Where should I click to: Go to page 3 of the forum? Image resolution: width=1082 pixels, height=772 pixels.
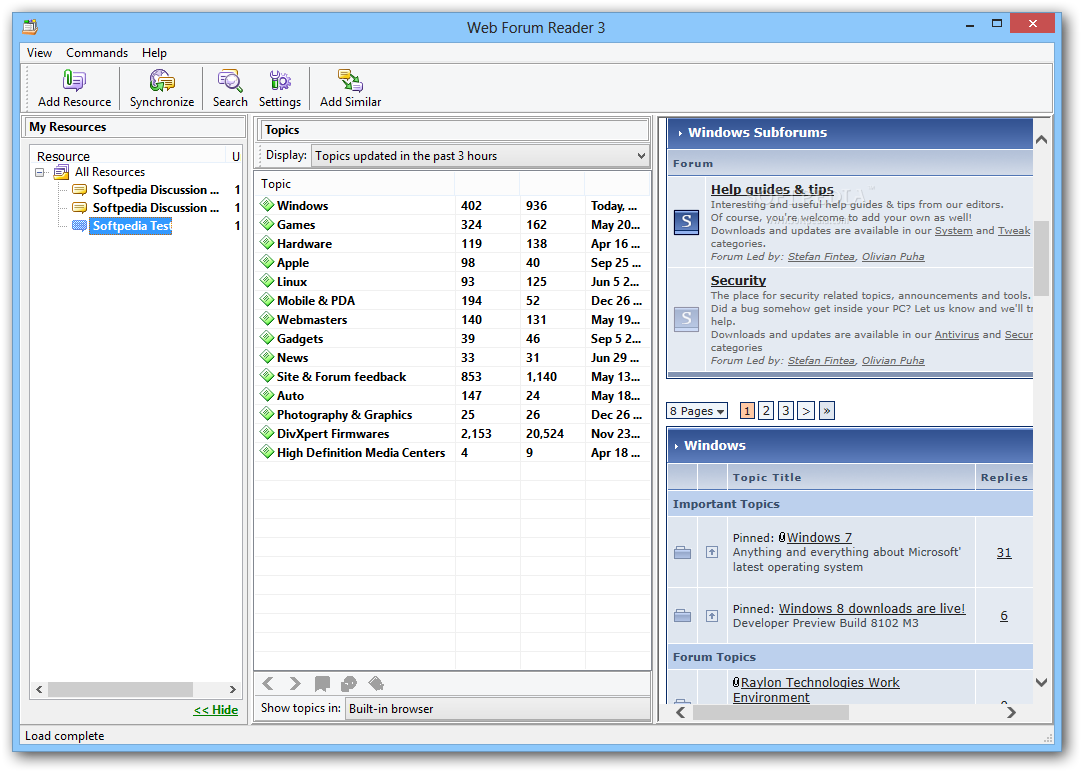point(785,411)
